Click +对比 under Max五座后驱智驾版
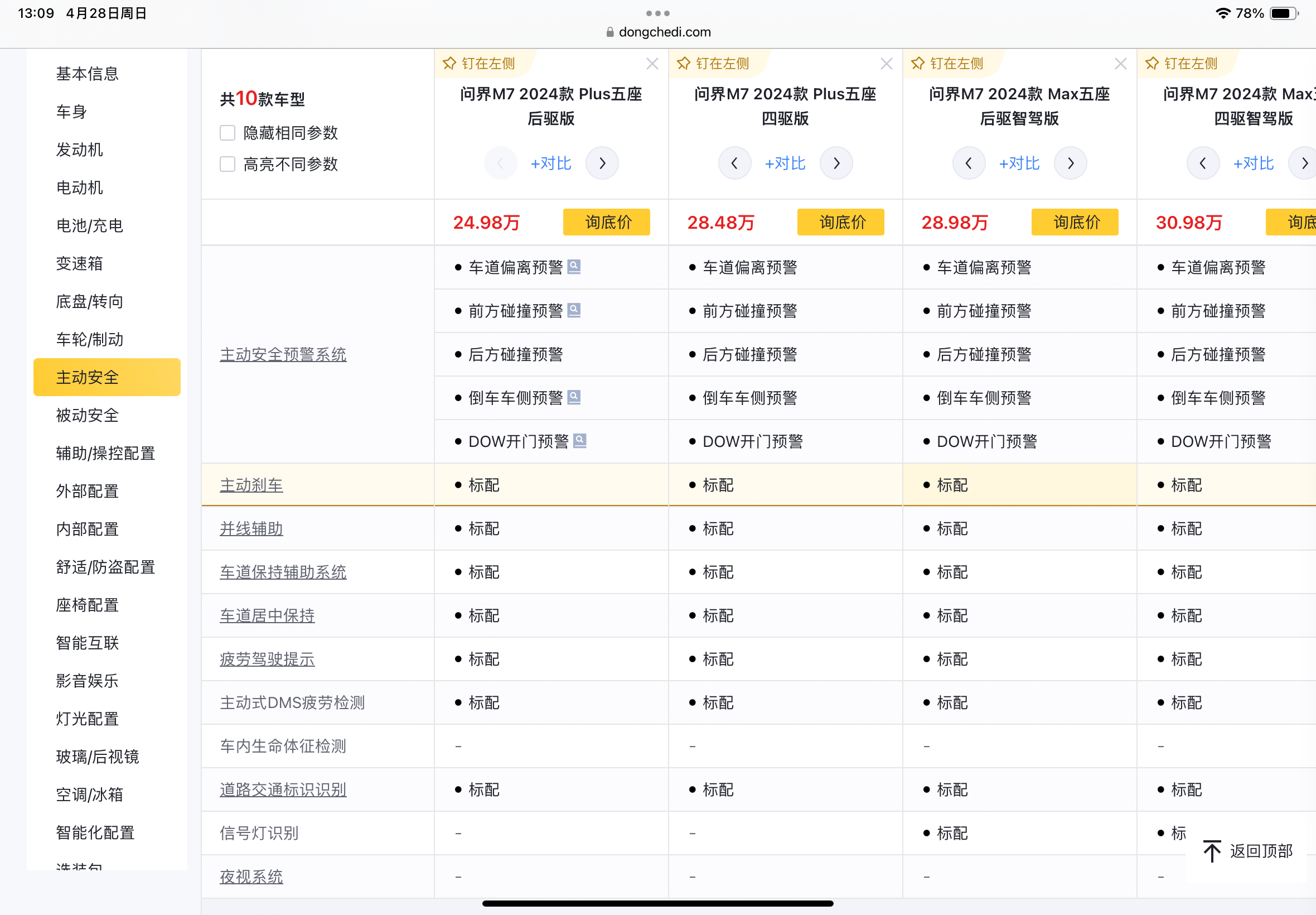 coord(1020,163)
